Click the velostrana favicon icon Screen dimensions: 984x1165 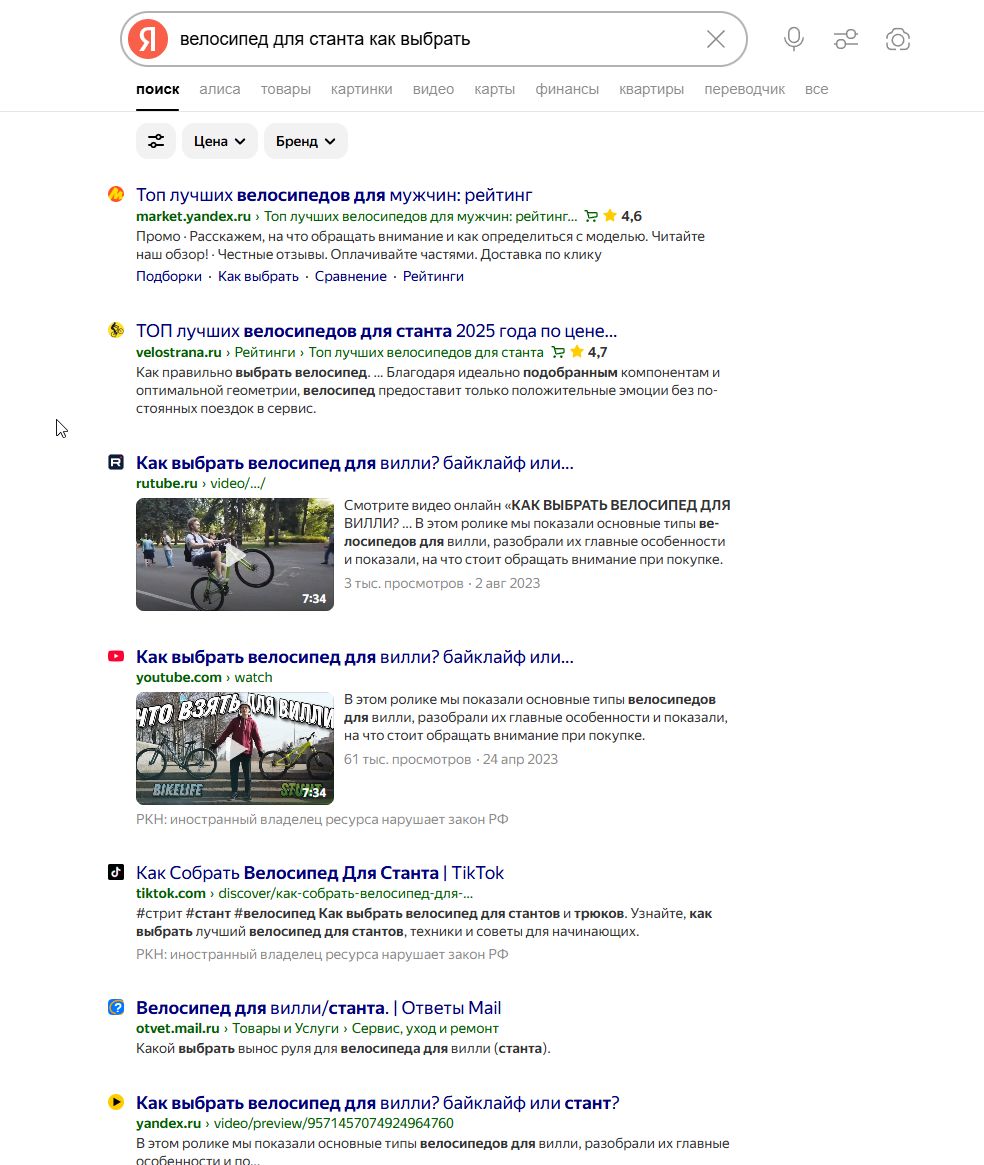click(x=116, y=330)
